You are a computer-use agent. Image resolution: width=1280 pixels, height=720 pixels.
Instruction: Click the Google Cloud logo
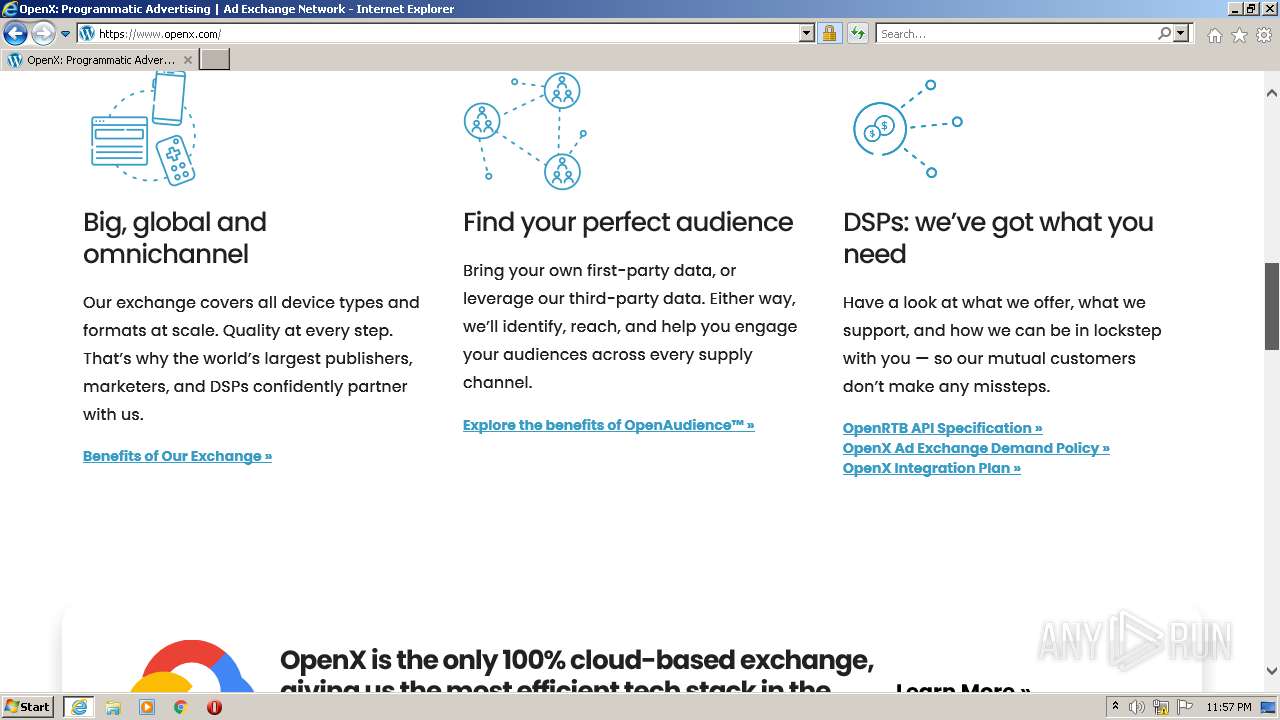[x=193, y=667]
